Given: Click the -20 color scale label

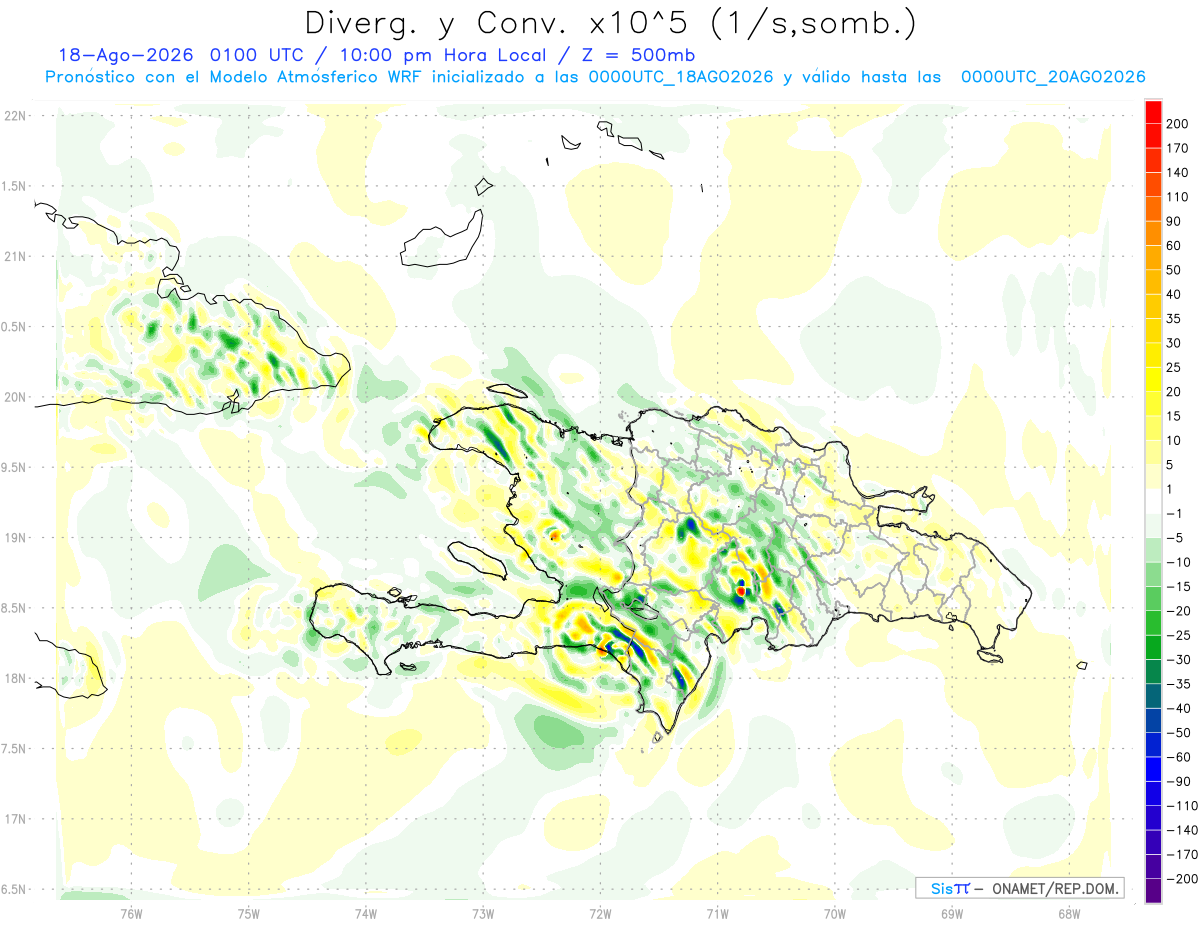Looking at the screenshot, I should click(x=1178, y=612).
